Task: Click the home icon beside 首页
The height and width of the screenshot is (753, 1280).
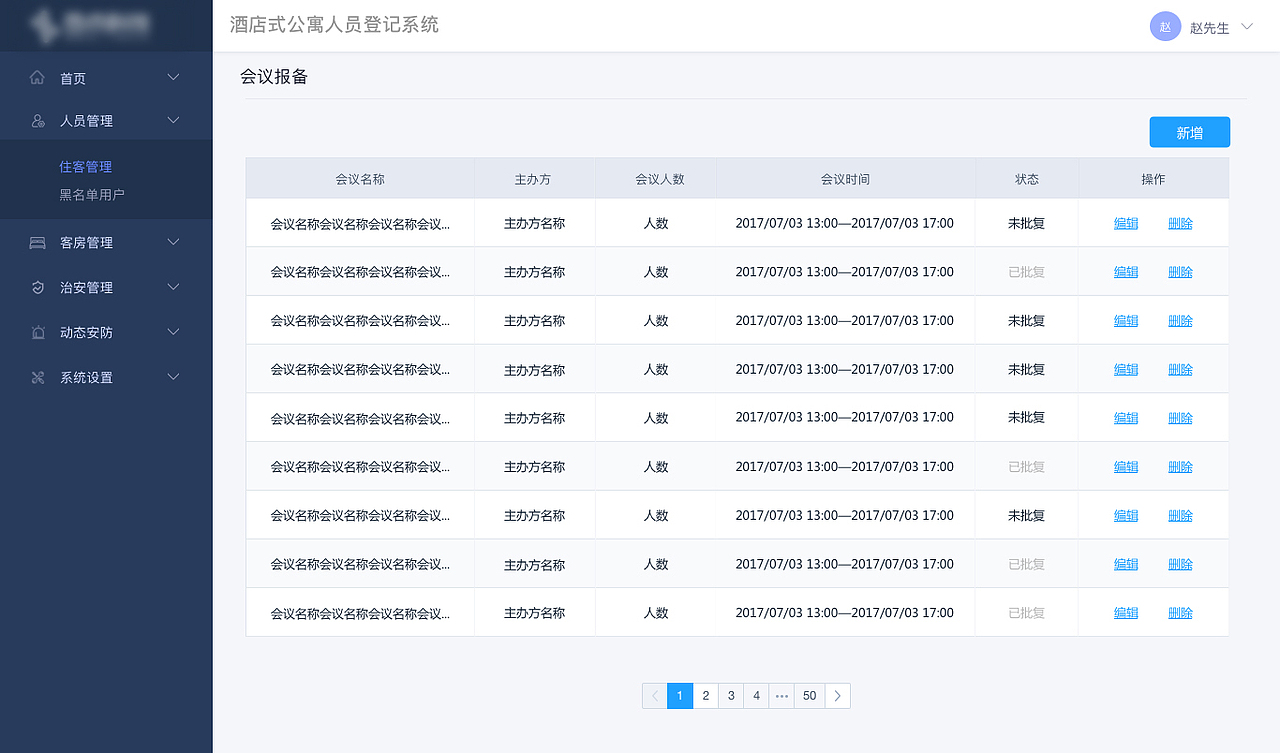Action: point(38,78)
